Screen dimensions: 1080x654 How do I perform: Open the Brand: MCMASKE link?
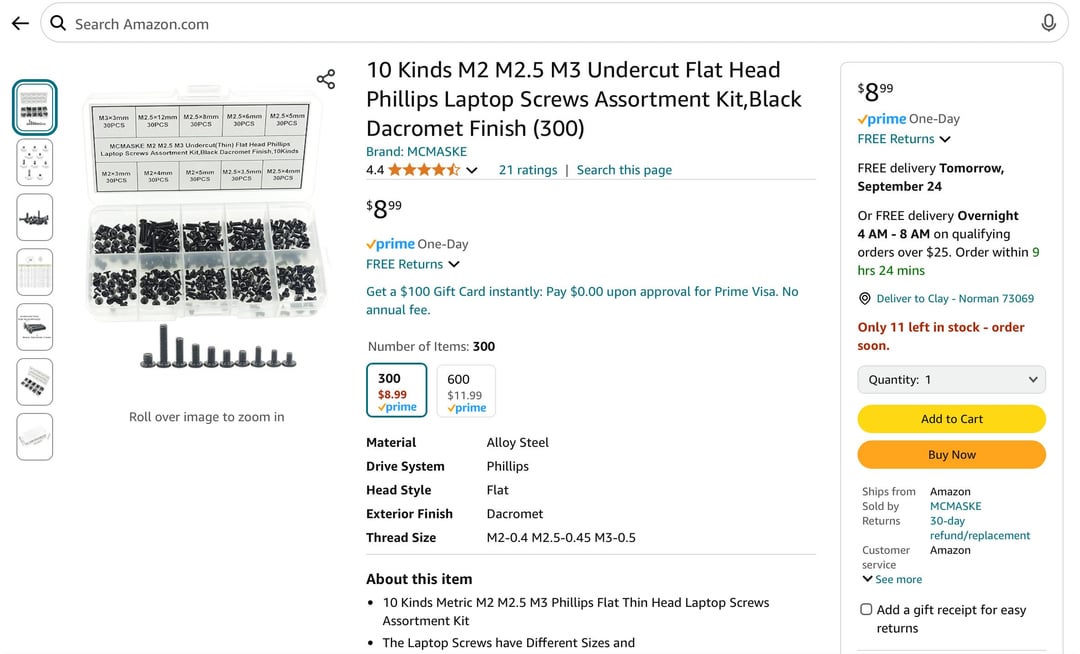click(416, 152)
